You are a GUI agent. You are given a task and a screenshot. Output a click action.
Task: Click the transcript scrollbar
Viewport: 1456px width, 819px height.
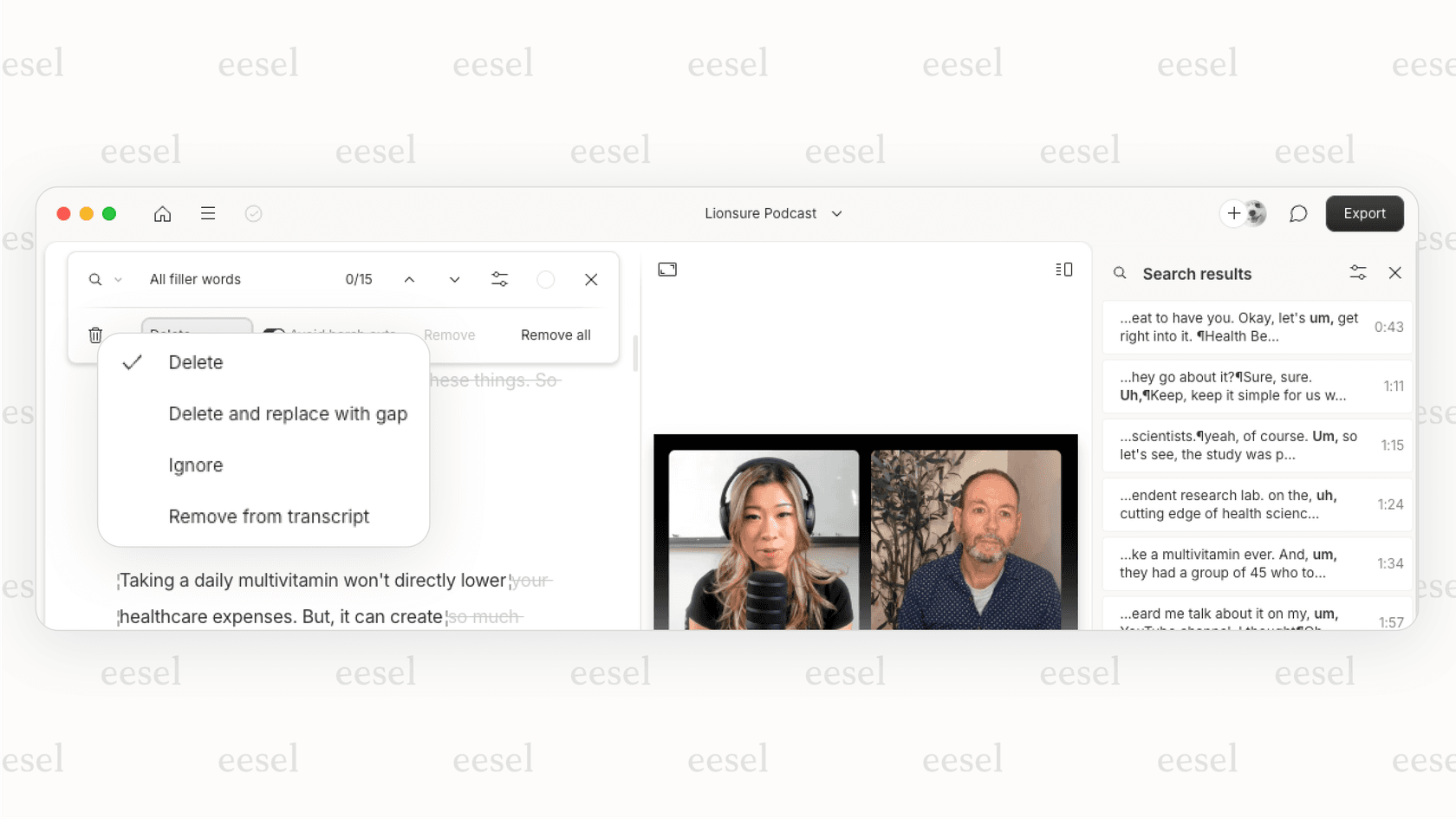(x=635, y=354)
